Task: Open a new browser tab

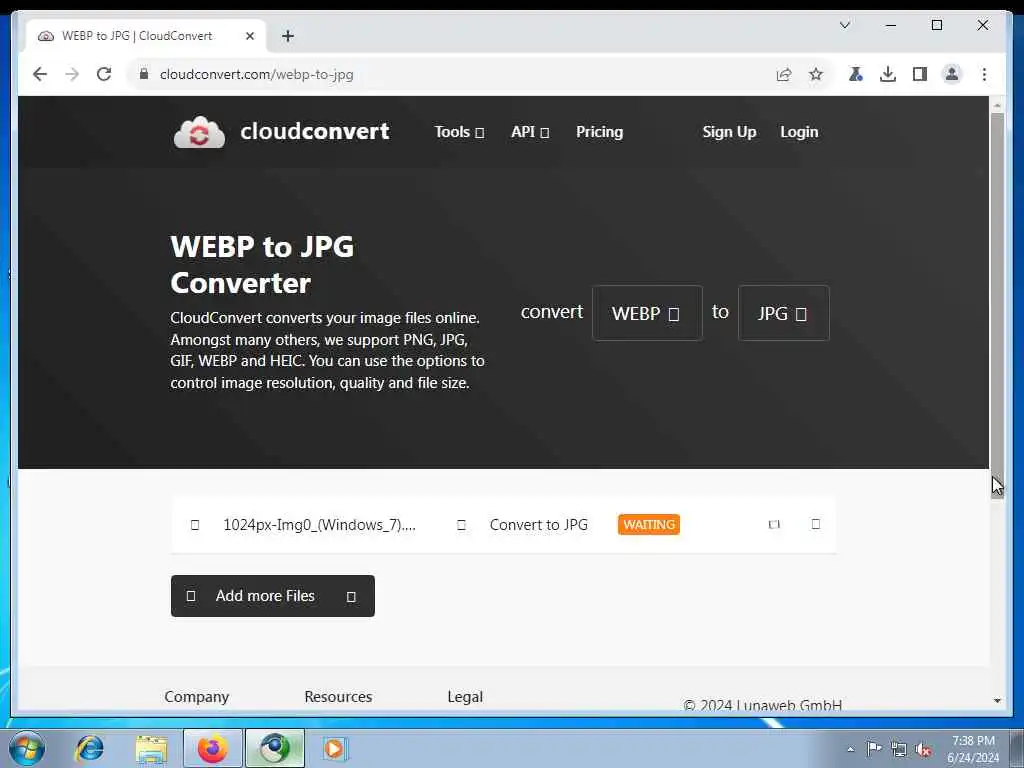Action: pyautogui.click(x=288, y=36)
